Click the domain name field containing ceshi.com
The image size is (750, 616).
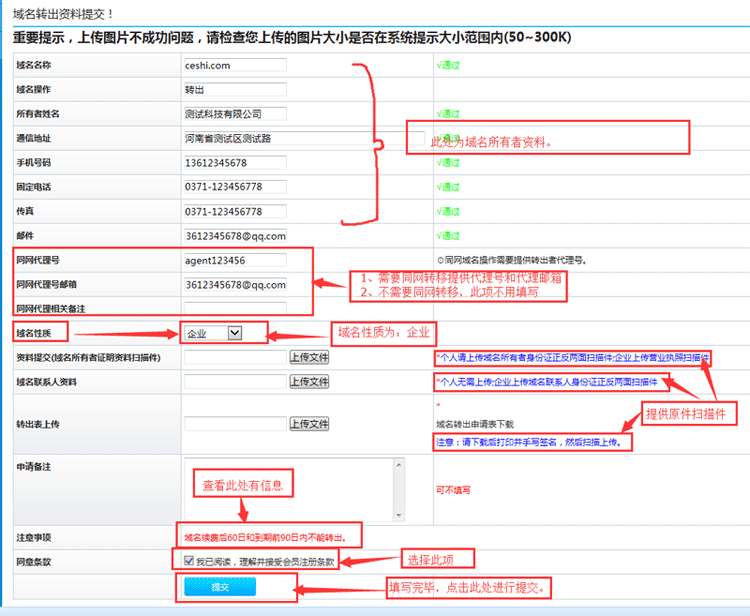coord(235,66)
